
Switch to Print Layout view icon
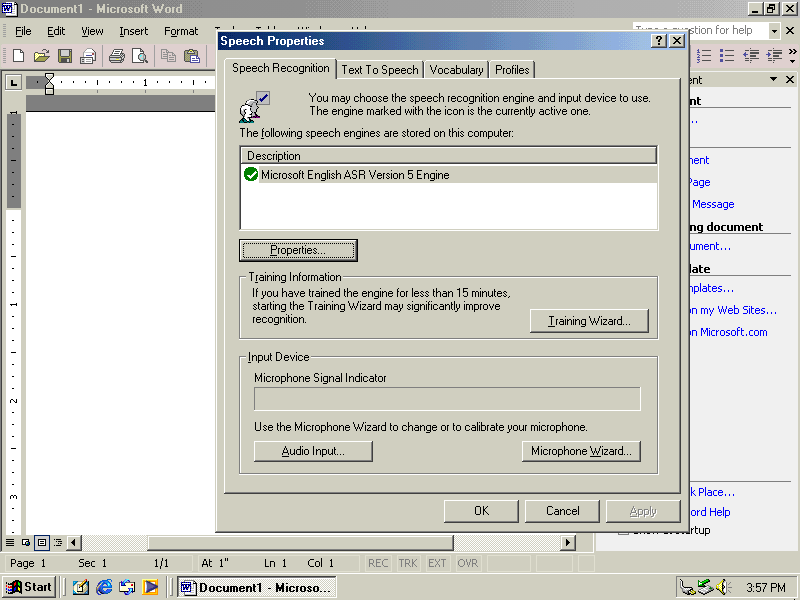[42, 542]
